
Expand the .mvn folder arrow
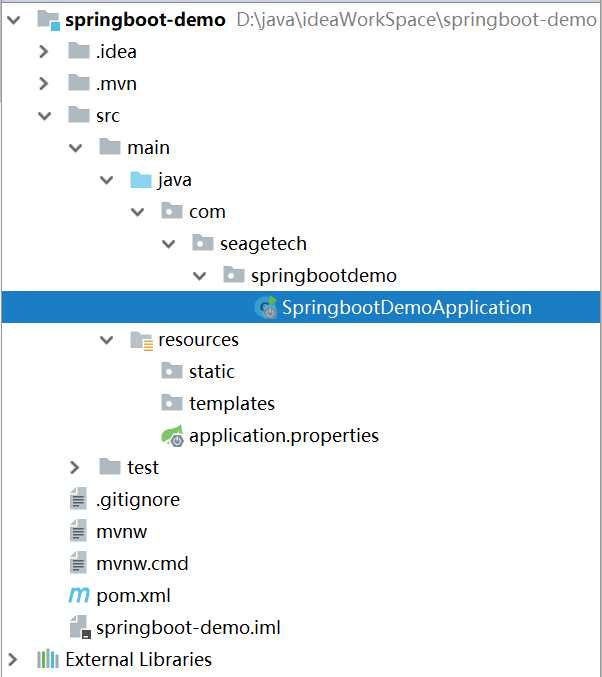click(x=44, y=83)
